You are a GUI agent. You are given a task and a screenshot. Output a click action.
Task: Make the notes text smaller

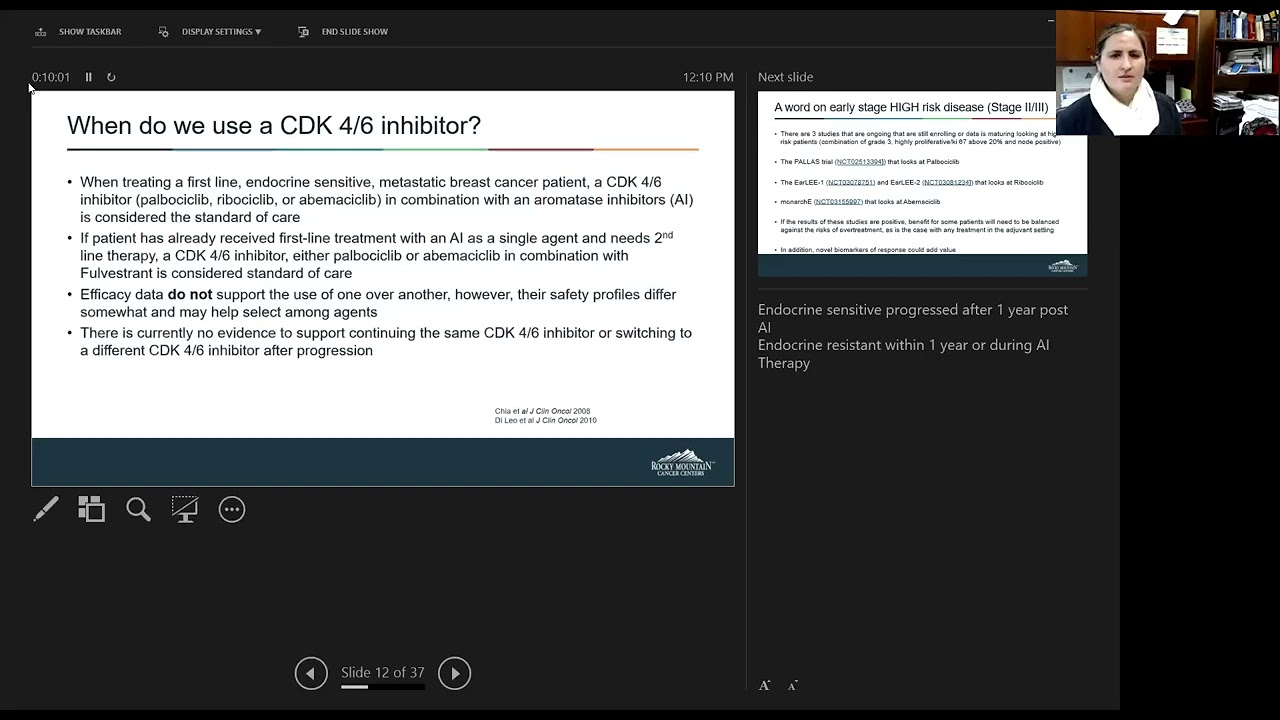pos(792,685)
